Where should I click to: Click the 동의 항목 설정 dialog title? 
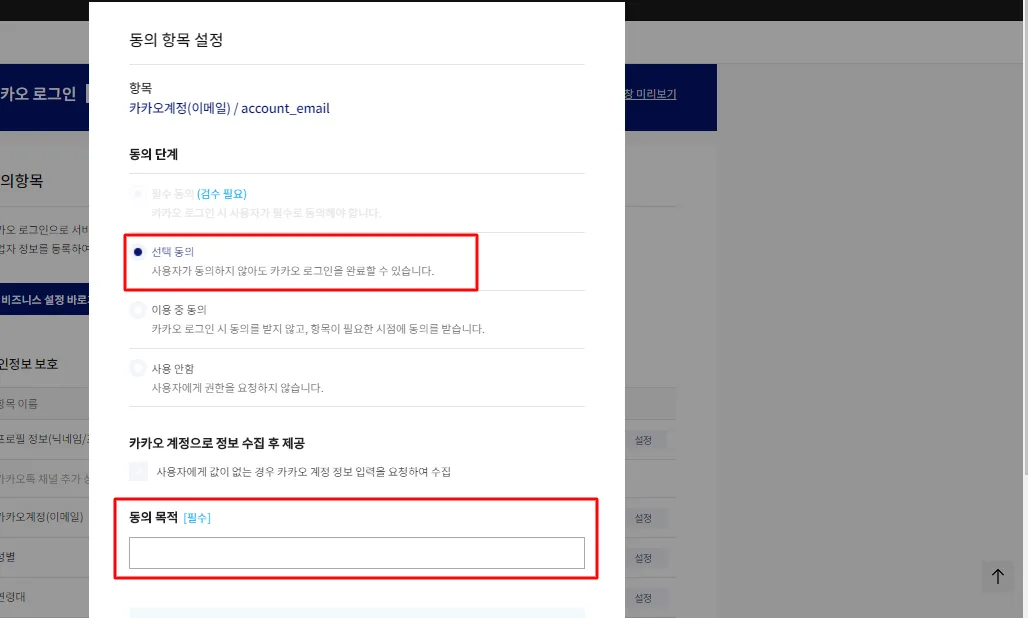[176, 40]
